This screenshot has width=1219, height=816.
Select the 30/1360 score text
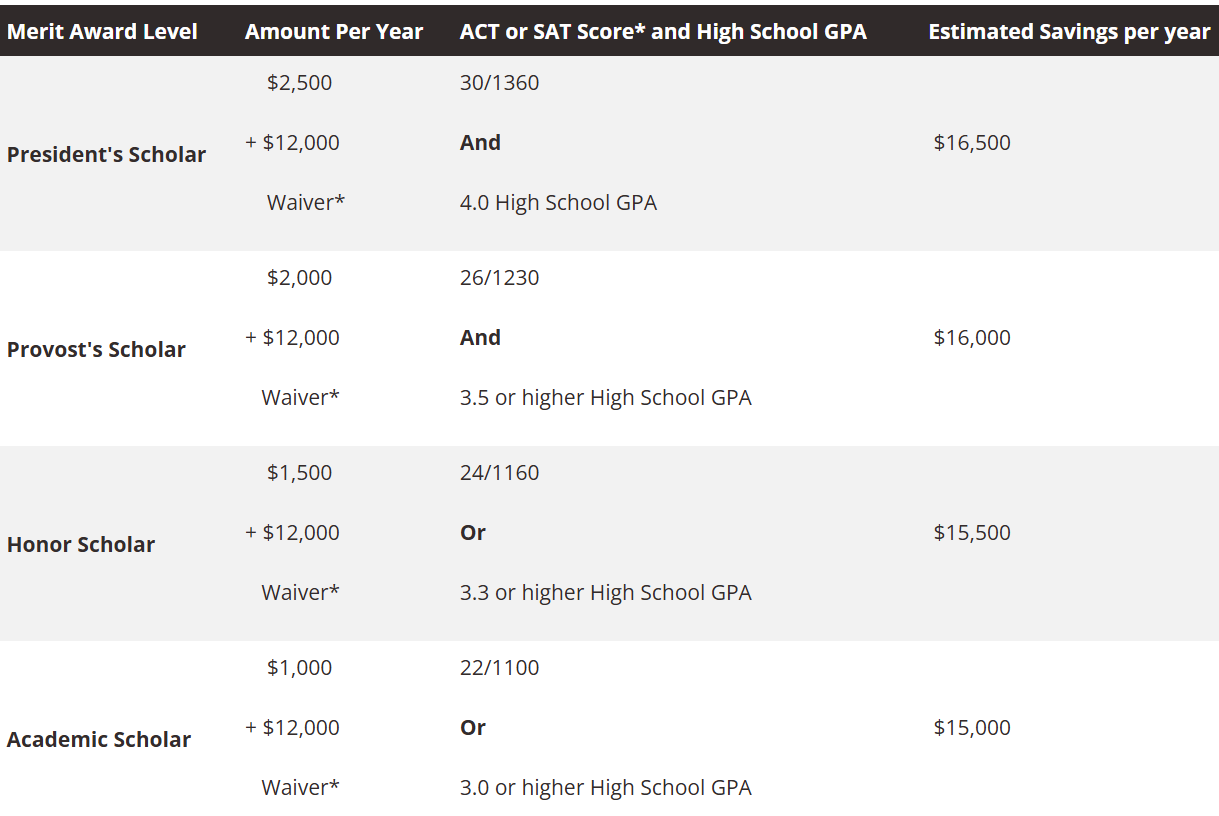(x=499, y=82)
